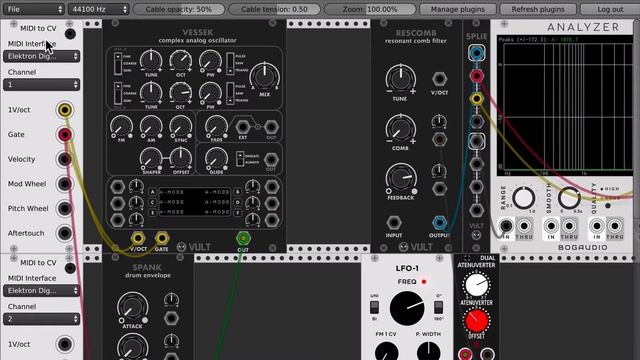This screenshot has height=360, width=640.
Task: Adjust the Zoom 100% slider
Action: click(x=370, y=9)
